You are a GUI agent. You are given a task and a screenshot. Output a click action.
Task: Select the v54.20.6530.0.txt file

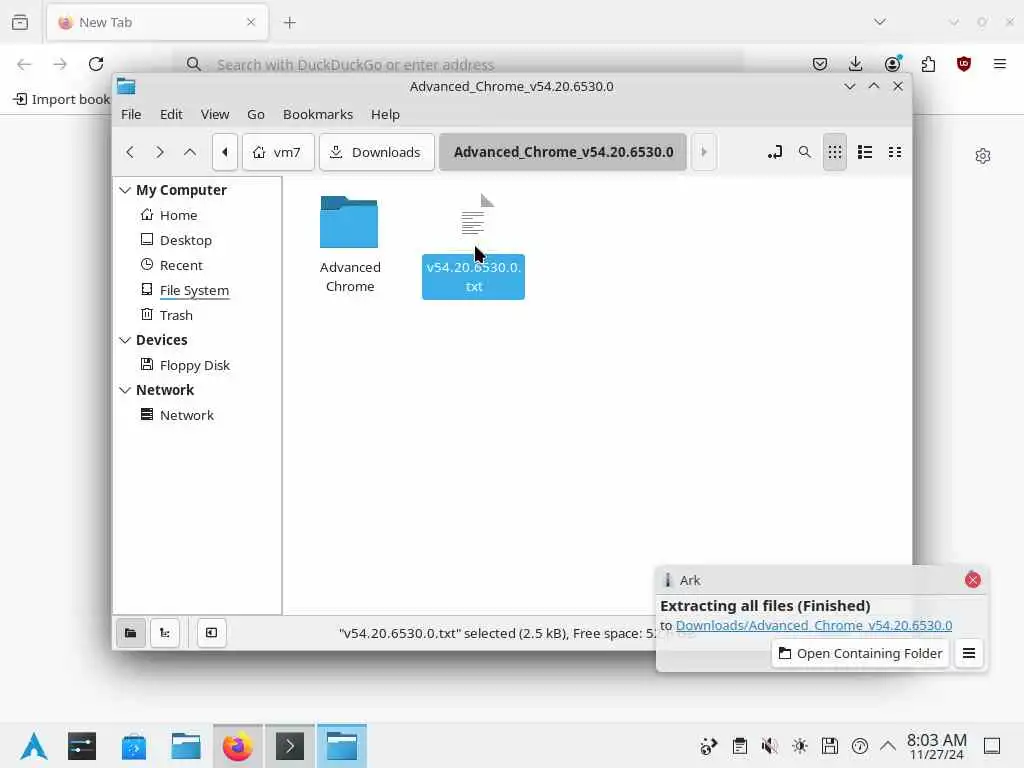click(x=473, y=246)
